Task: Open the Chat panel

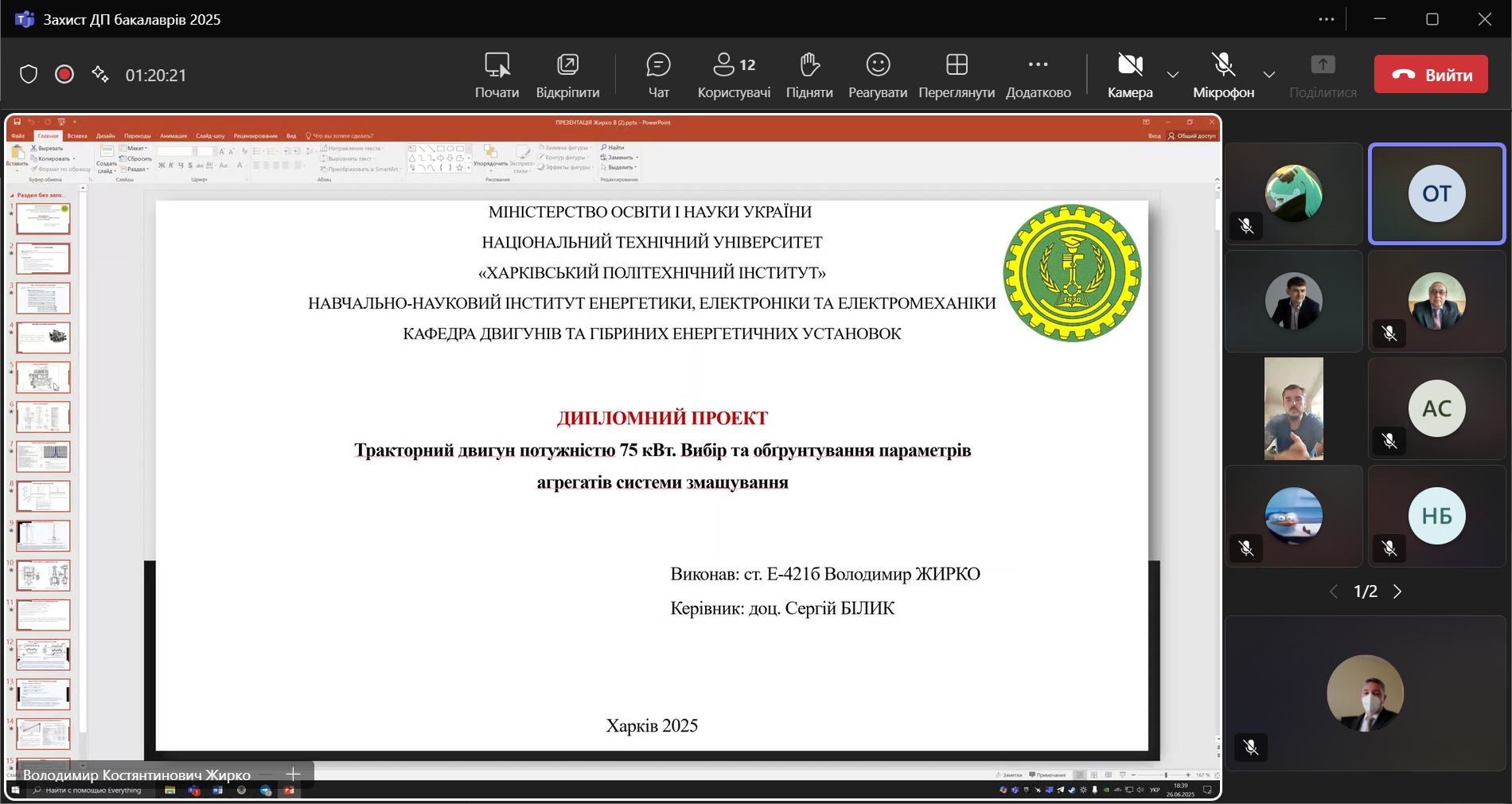Action: point(658,75)
